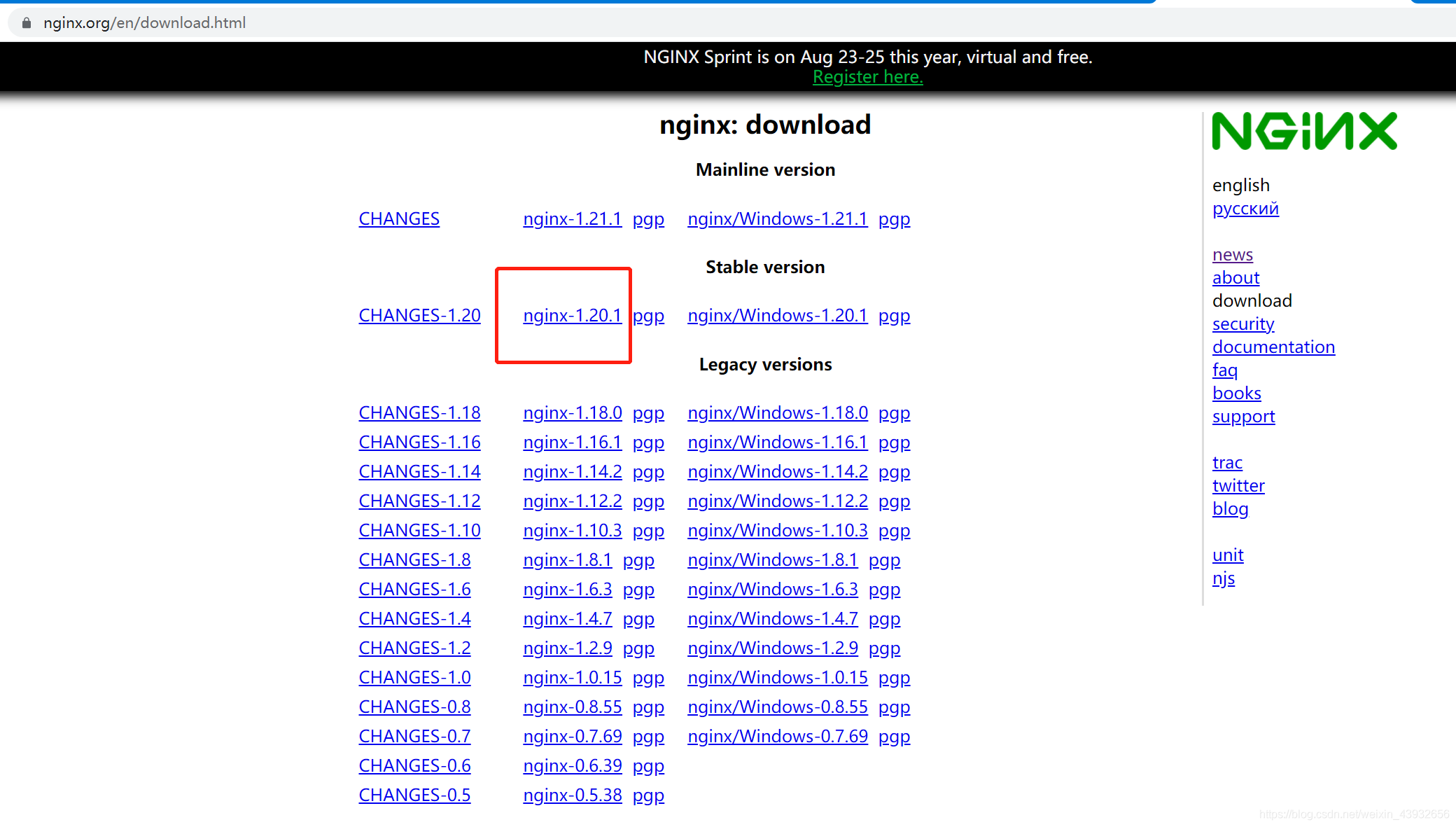Screen dimensions: 1456x827
Task: Click the padlock icon in address bar
Action: click(x=27, y=22)
